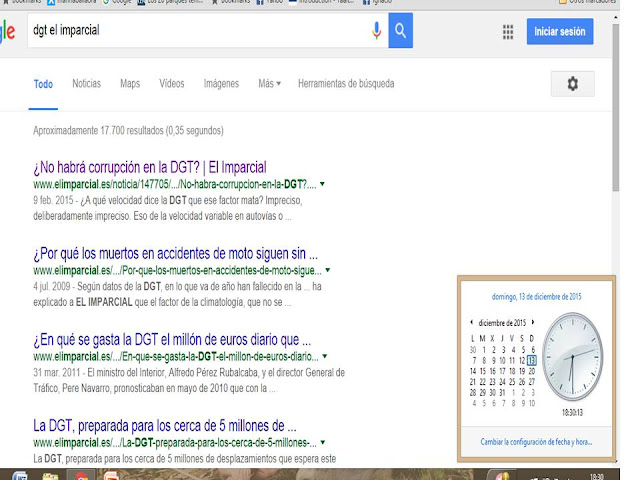Click 'Aproximadamente 17.700 resultados' text
Viewport: 640px width, 480px height.
click(128, 131)
